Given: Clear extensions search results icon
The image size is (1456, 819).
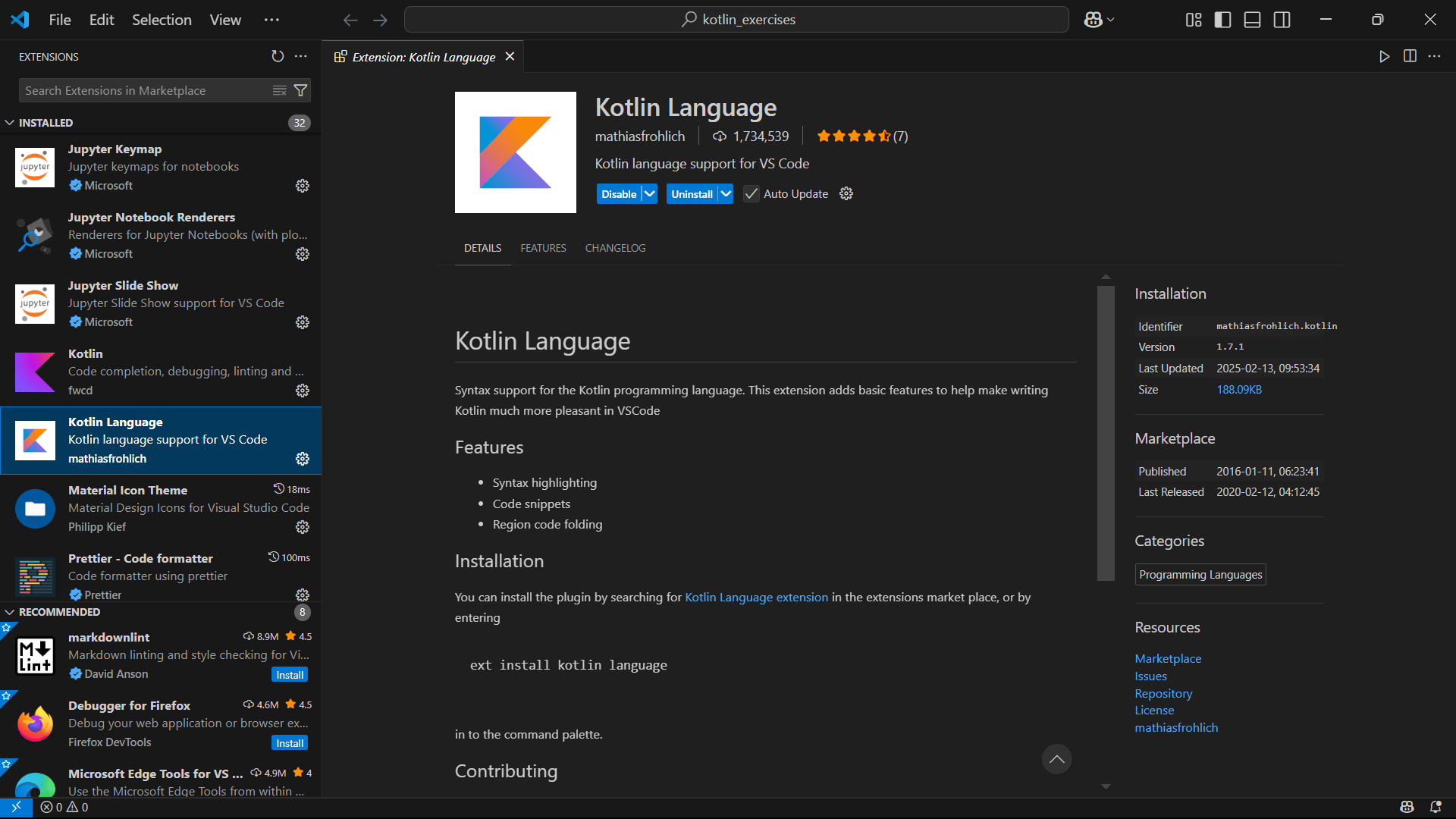Looking at the screenshot, I should (x=280, y=90).
